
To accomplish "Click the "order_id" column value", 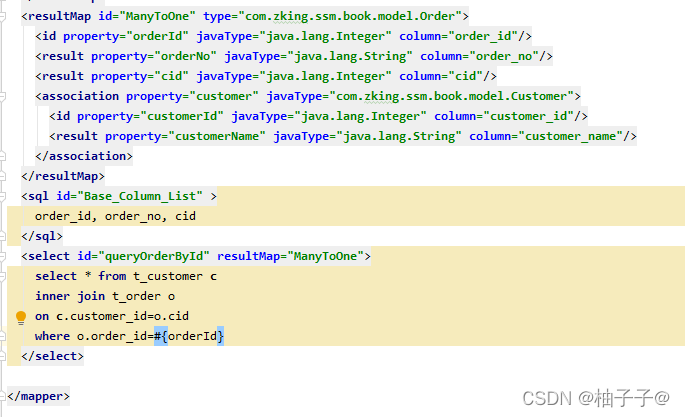I will click(x=483, y=36).
